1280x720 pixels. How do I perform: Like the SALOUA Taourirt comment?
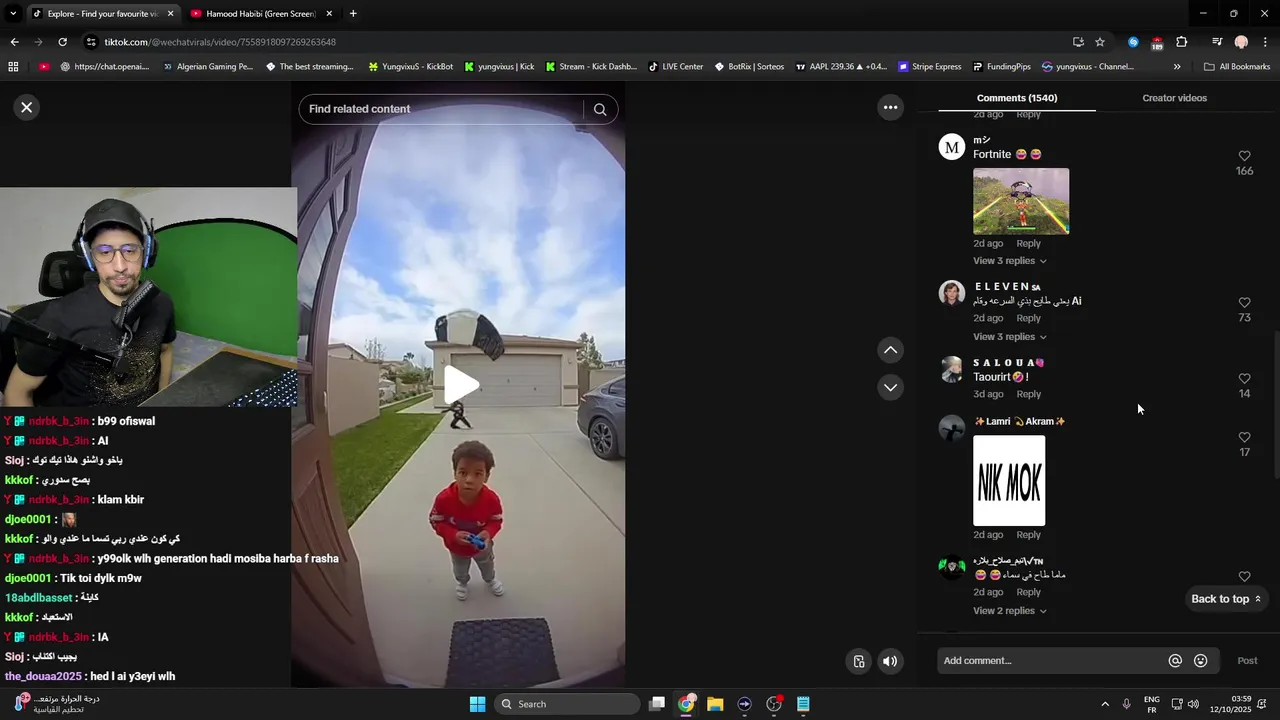1244,378
